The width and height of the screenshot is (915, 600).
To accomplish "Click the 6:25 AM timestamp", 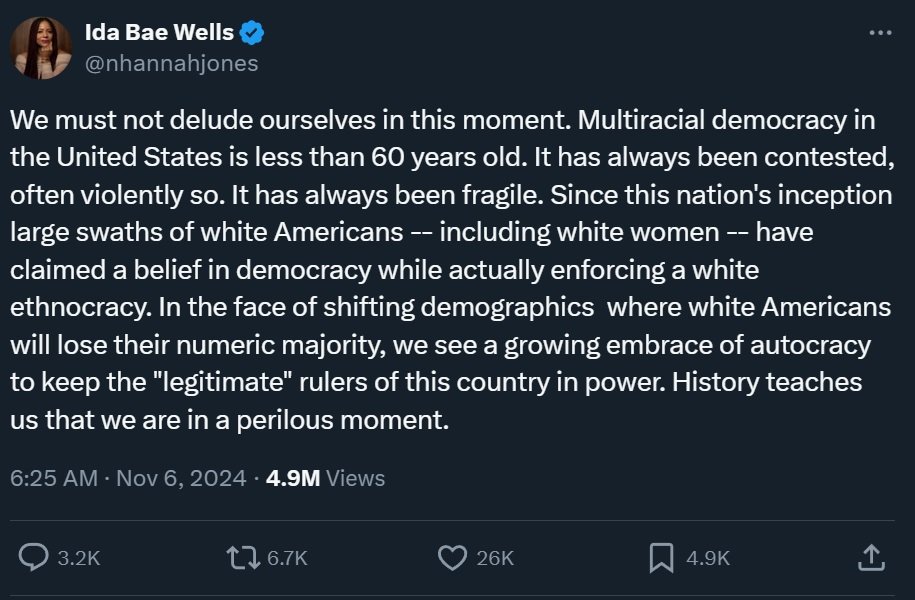I will (x=53, y=478).
